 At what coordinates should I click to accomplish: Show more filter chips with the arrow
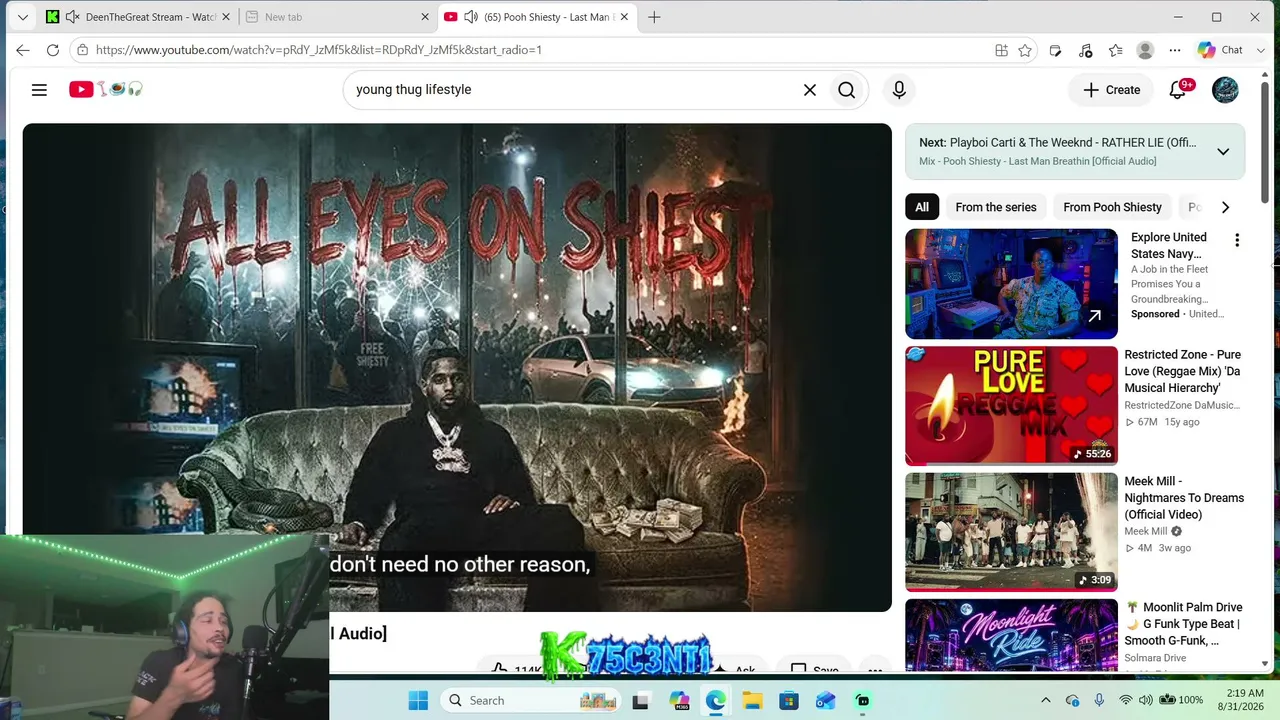(x=1225, y=207)
